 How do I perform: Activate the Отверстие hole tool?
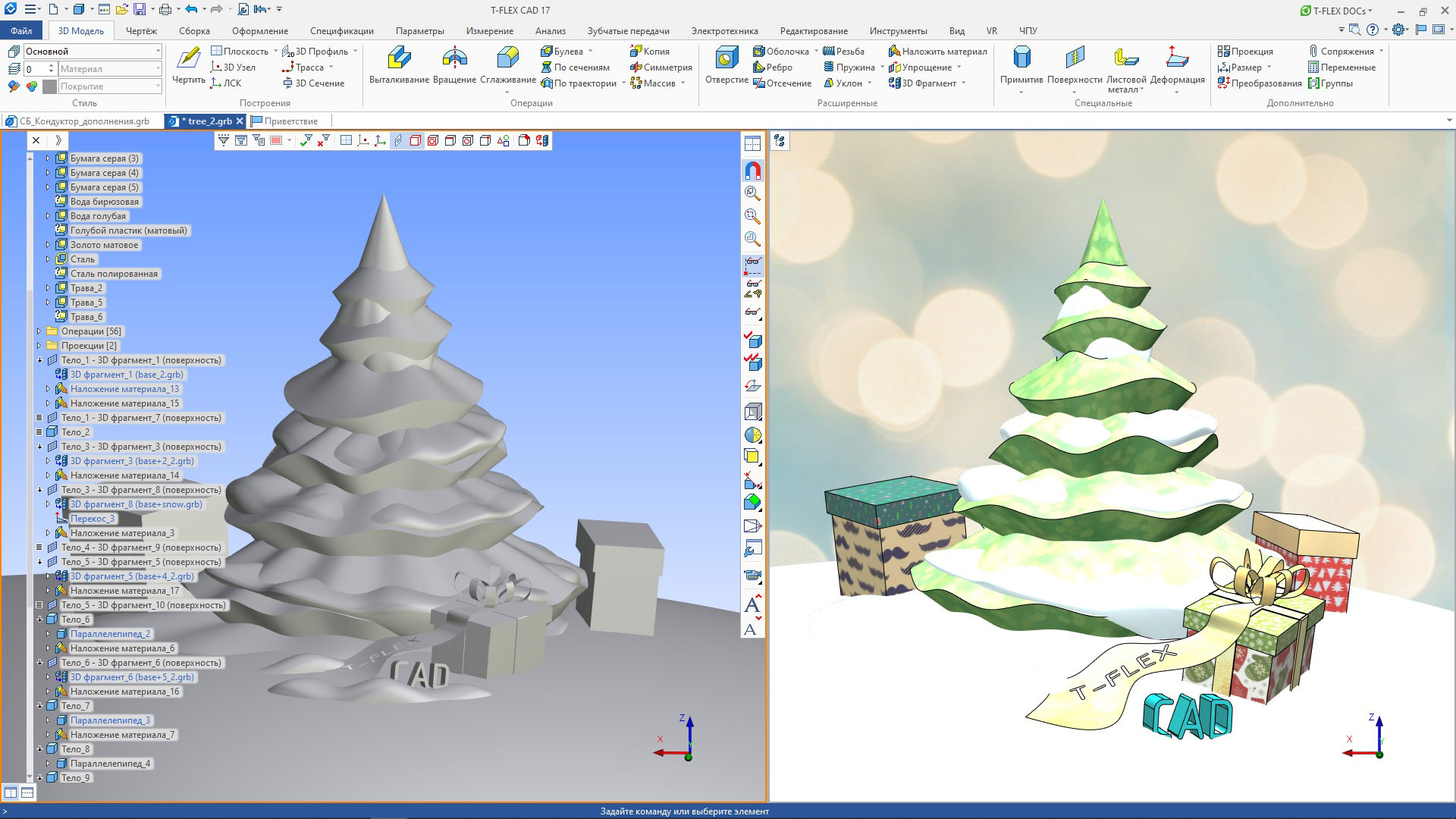[x=726, y=65]
